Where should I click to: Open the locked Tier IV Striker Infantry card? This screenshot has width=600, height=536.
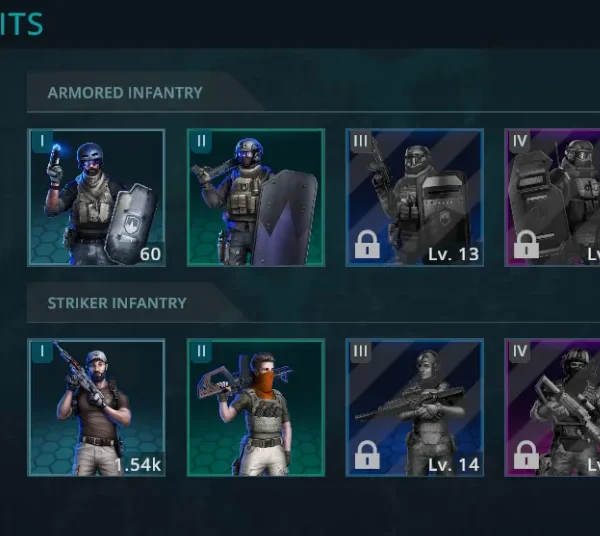coord(552,407)
